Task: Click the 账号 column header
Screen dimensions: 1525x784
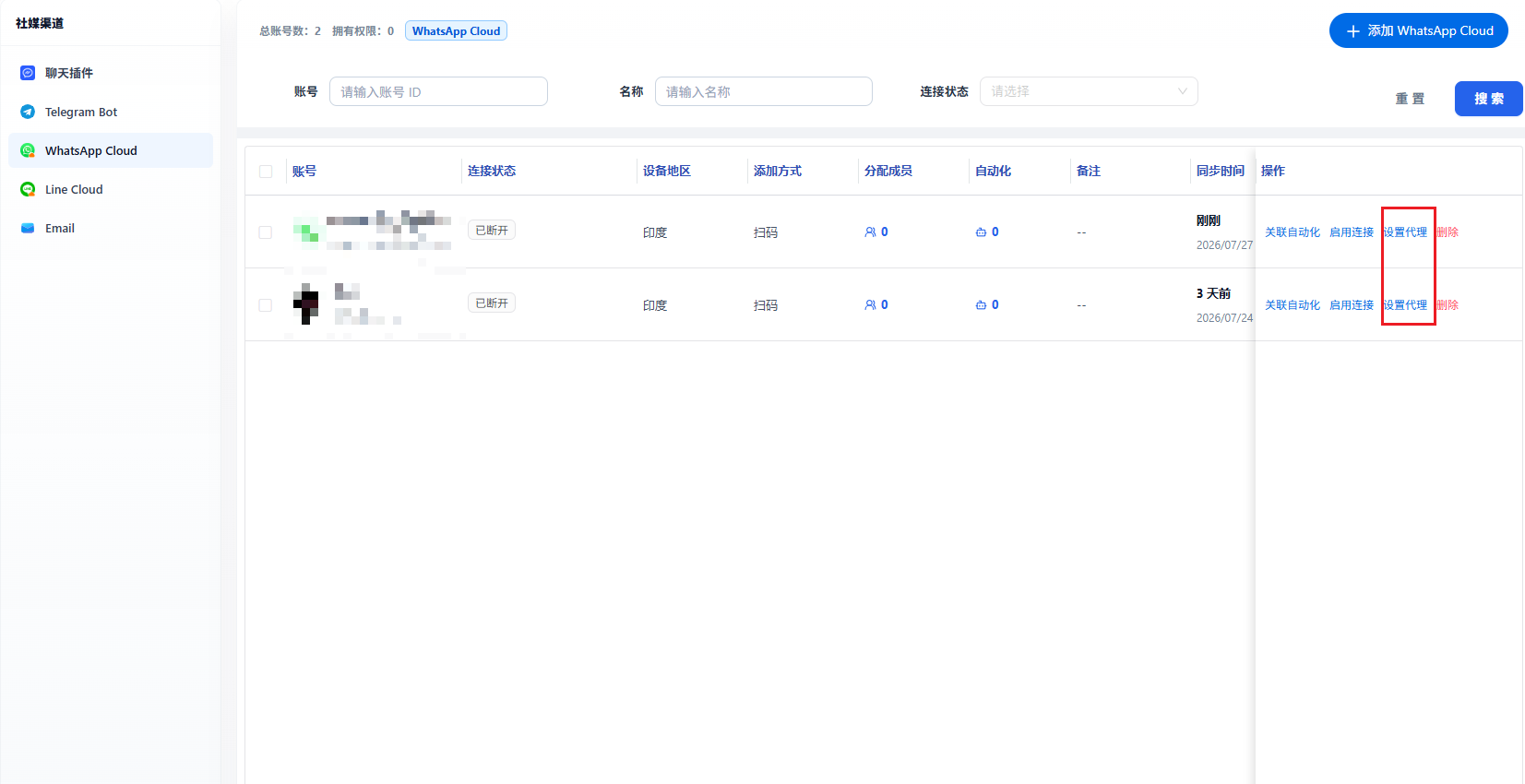Action: click(304, 172)
